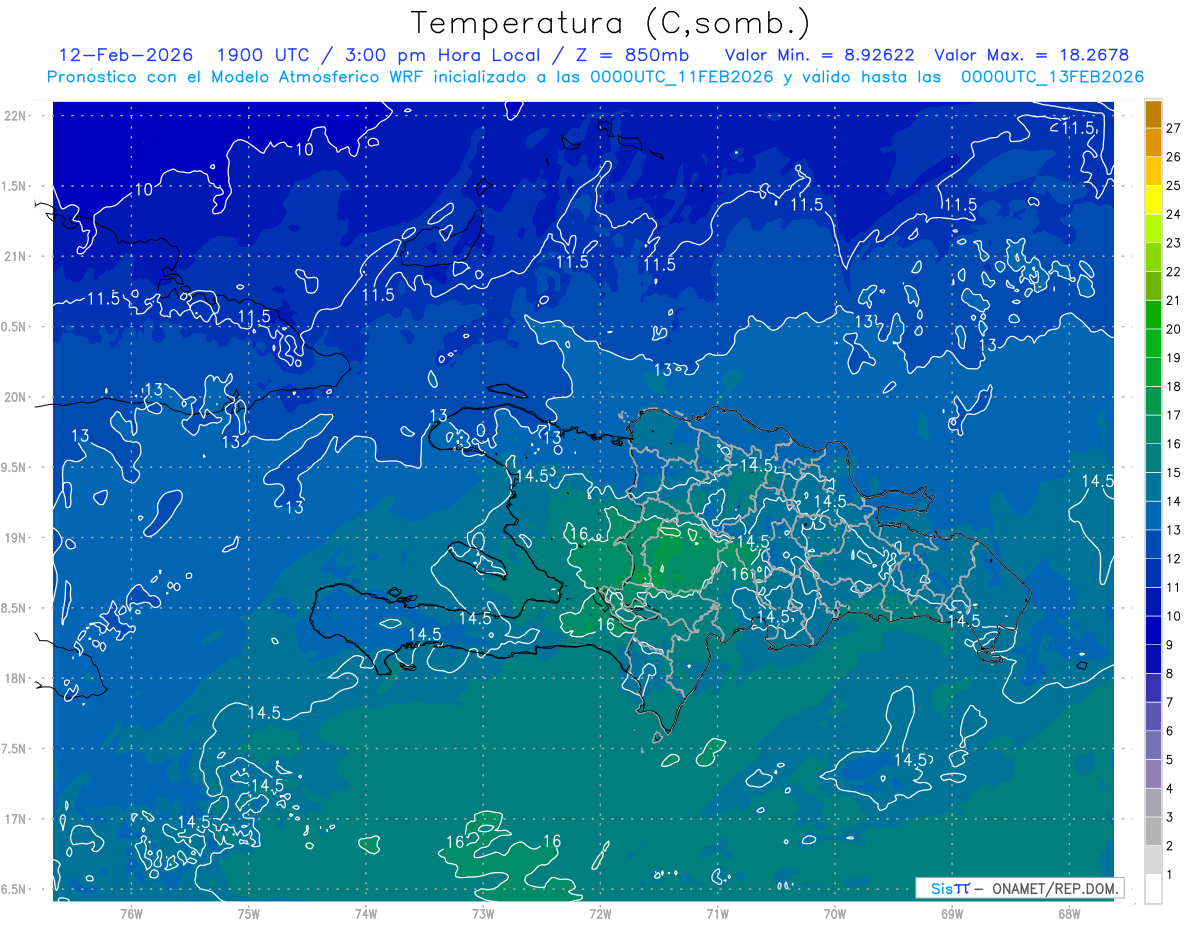Click the '18N' latitude label
The image size is (1200, 927).
coord(17,678)
